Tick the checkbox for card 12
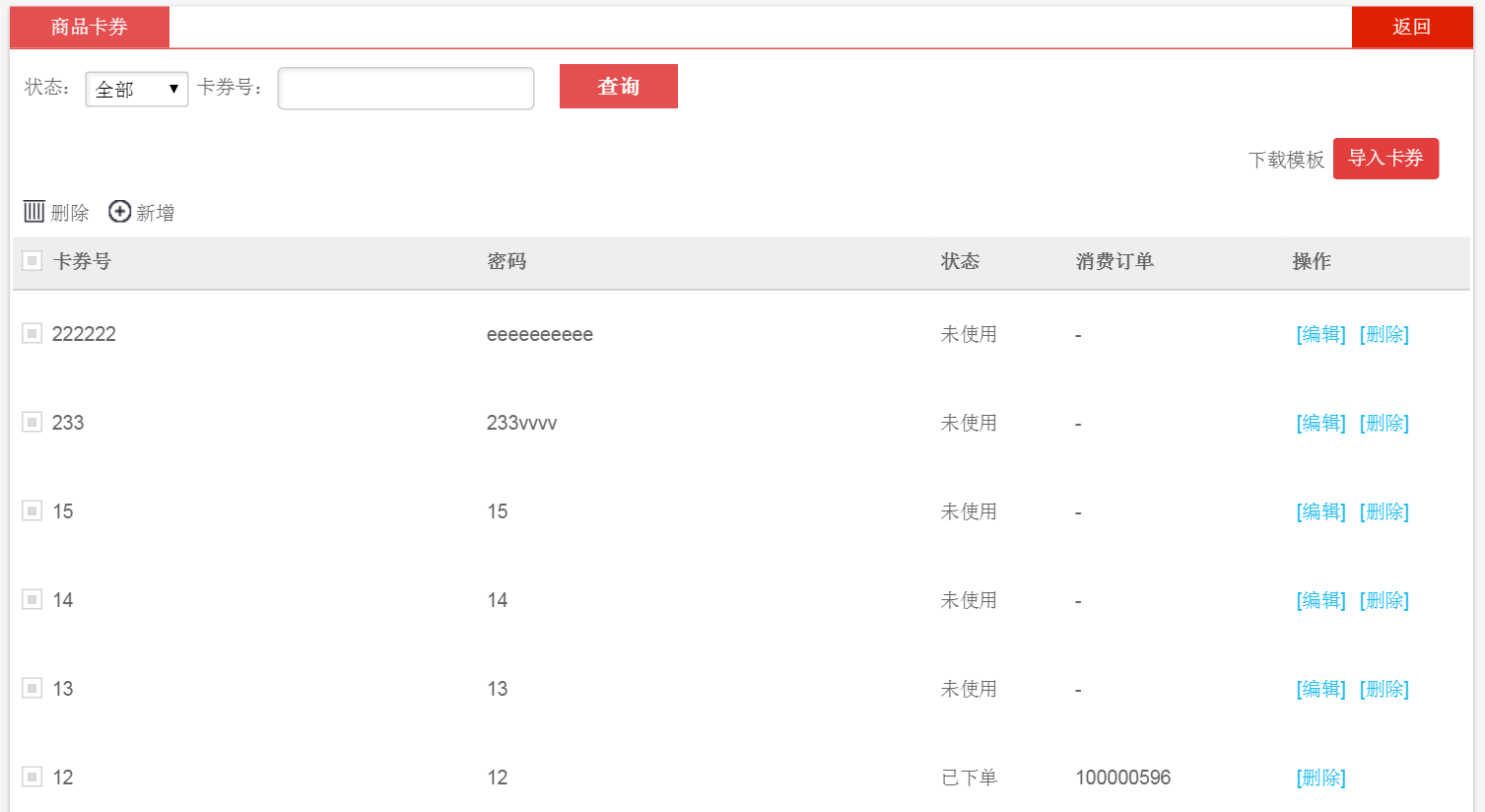Screen dimensions: 1485x812 (x=32, y=777)
